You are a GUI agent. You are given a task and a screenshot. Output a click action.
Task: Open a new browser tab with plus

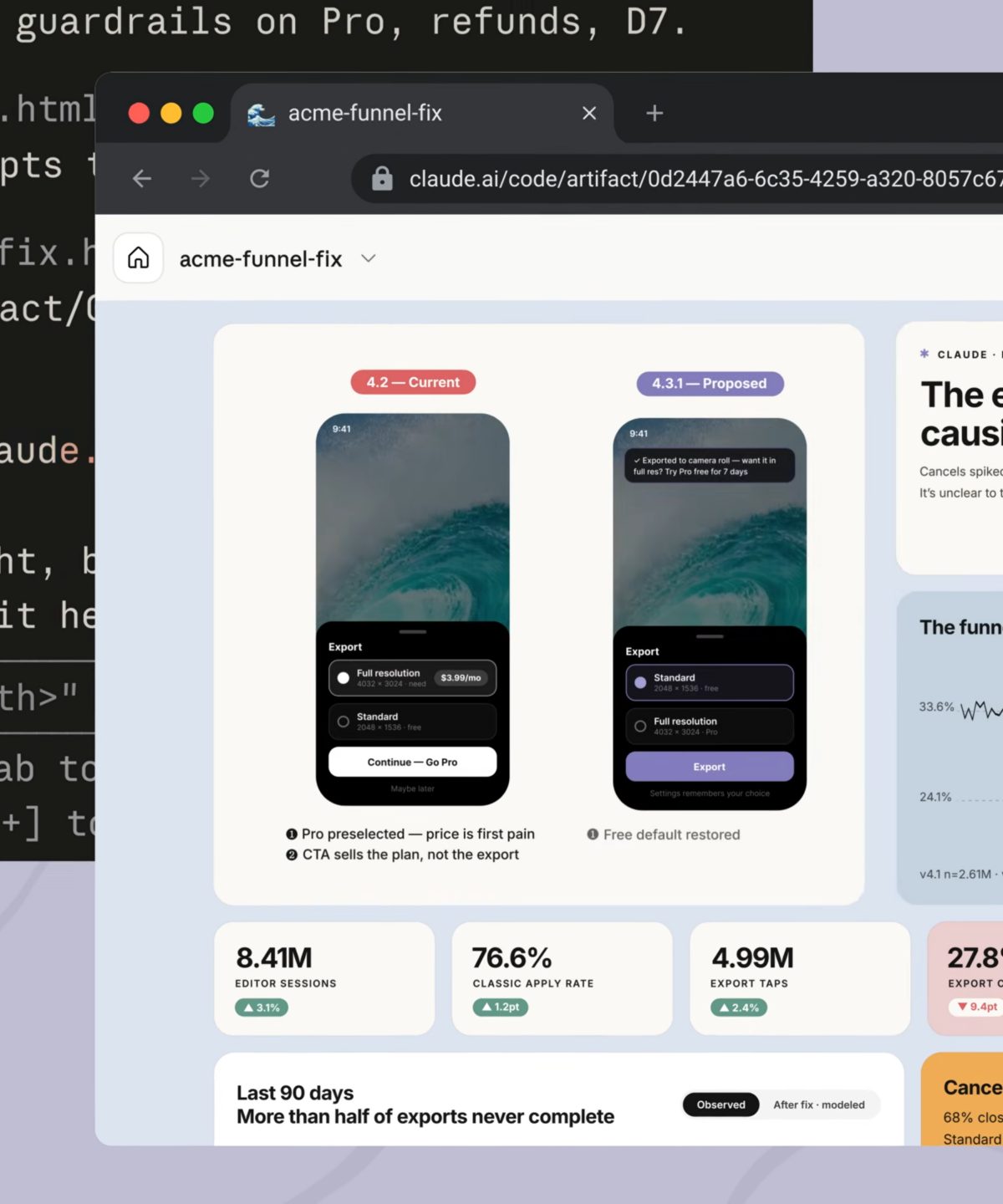click(654, 113)
